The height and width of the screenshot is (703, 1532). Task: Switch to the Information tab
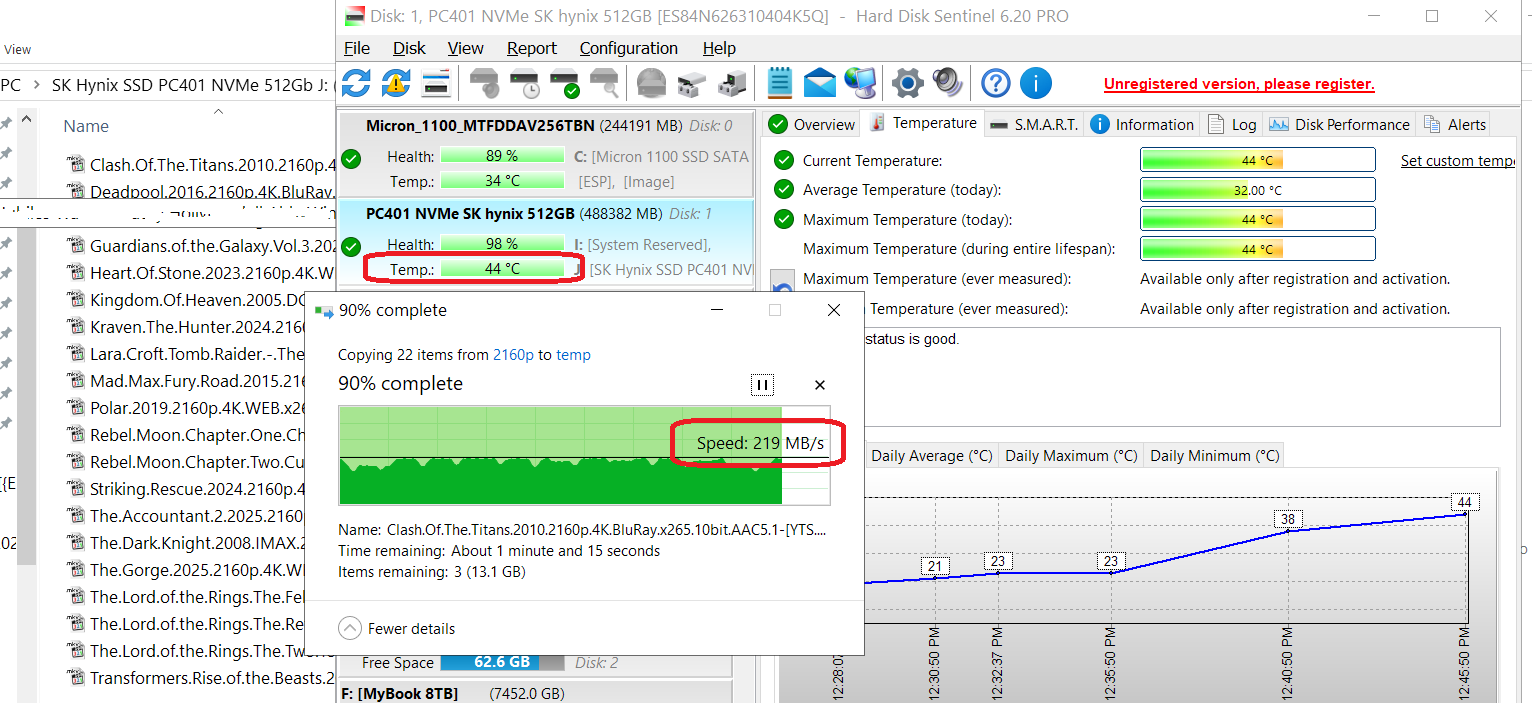pyautogui.click(x=1142, y=125)
